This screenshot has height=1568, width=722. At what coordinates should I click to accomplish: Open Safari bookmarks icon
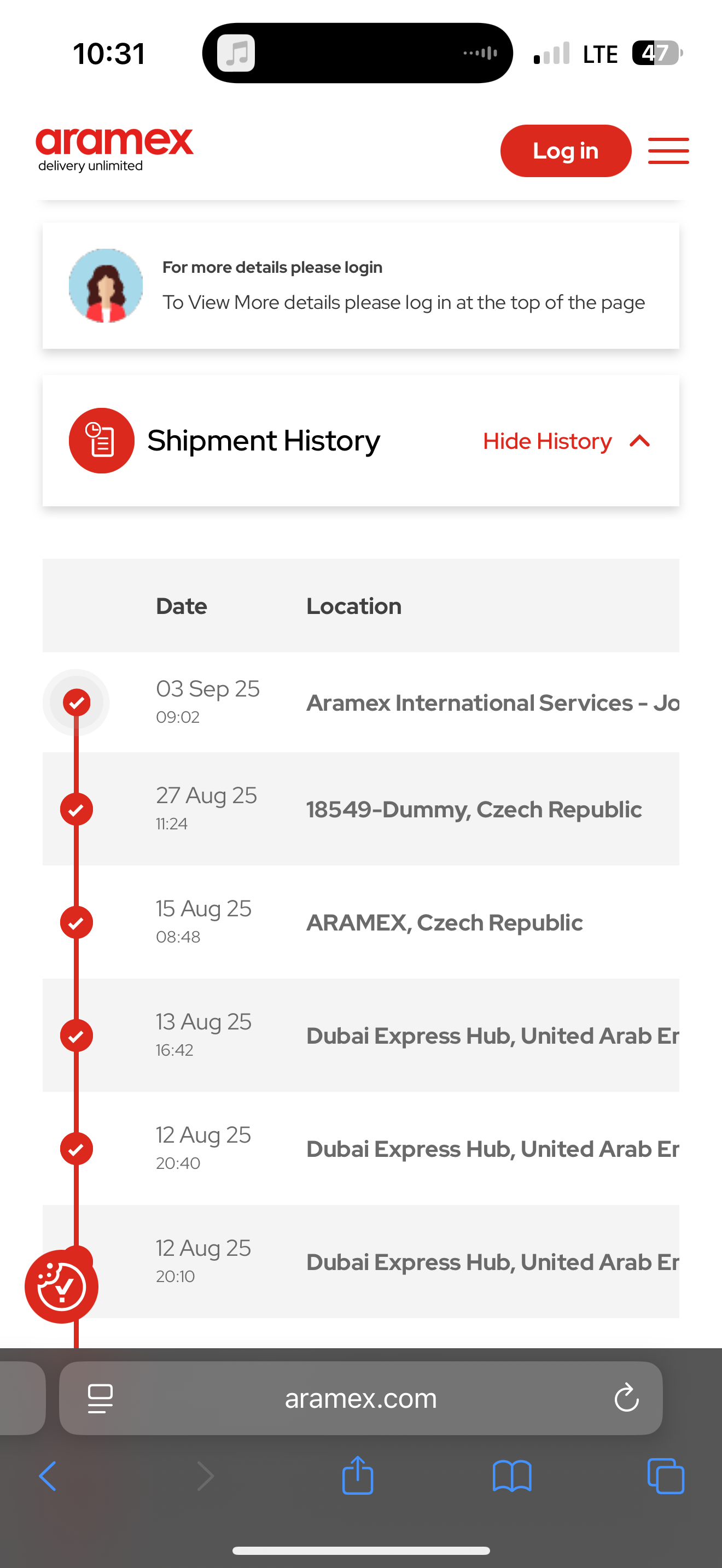coord(512,1476)
